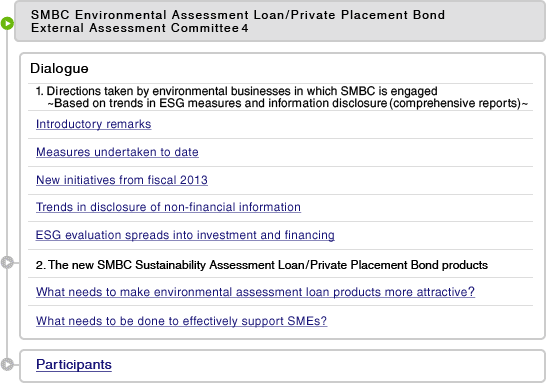
Task: Follow ESG evaluation spreads into investment link
Action: (185, 235)
